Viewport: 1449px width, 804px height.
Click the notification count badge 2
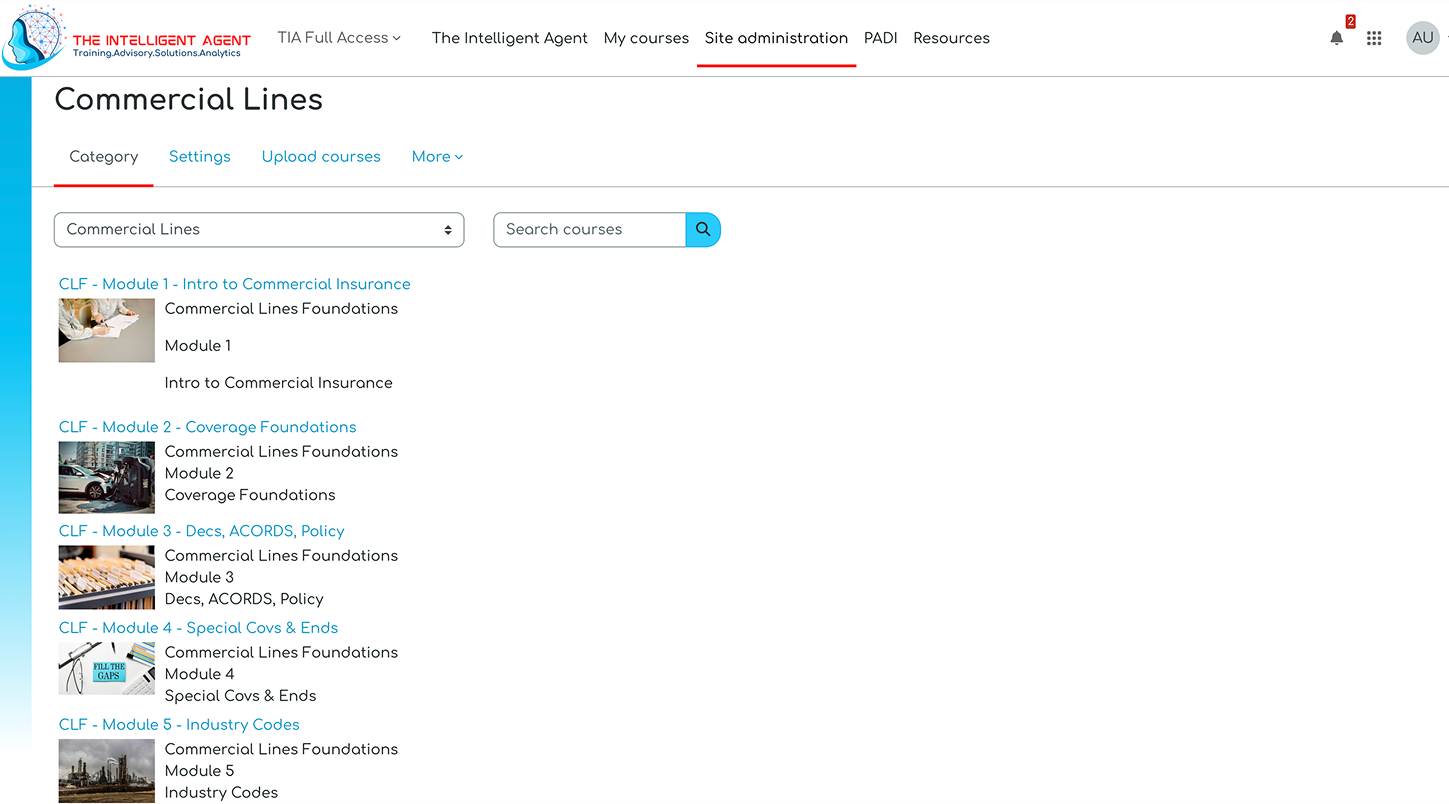(x=1350, y=21)
